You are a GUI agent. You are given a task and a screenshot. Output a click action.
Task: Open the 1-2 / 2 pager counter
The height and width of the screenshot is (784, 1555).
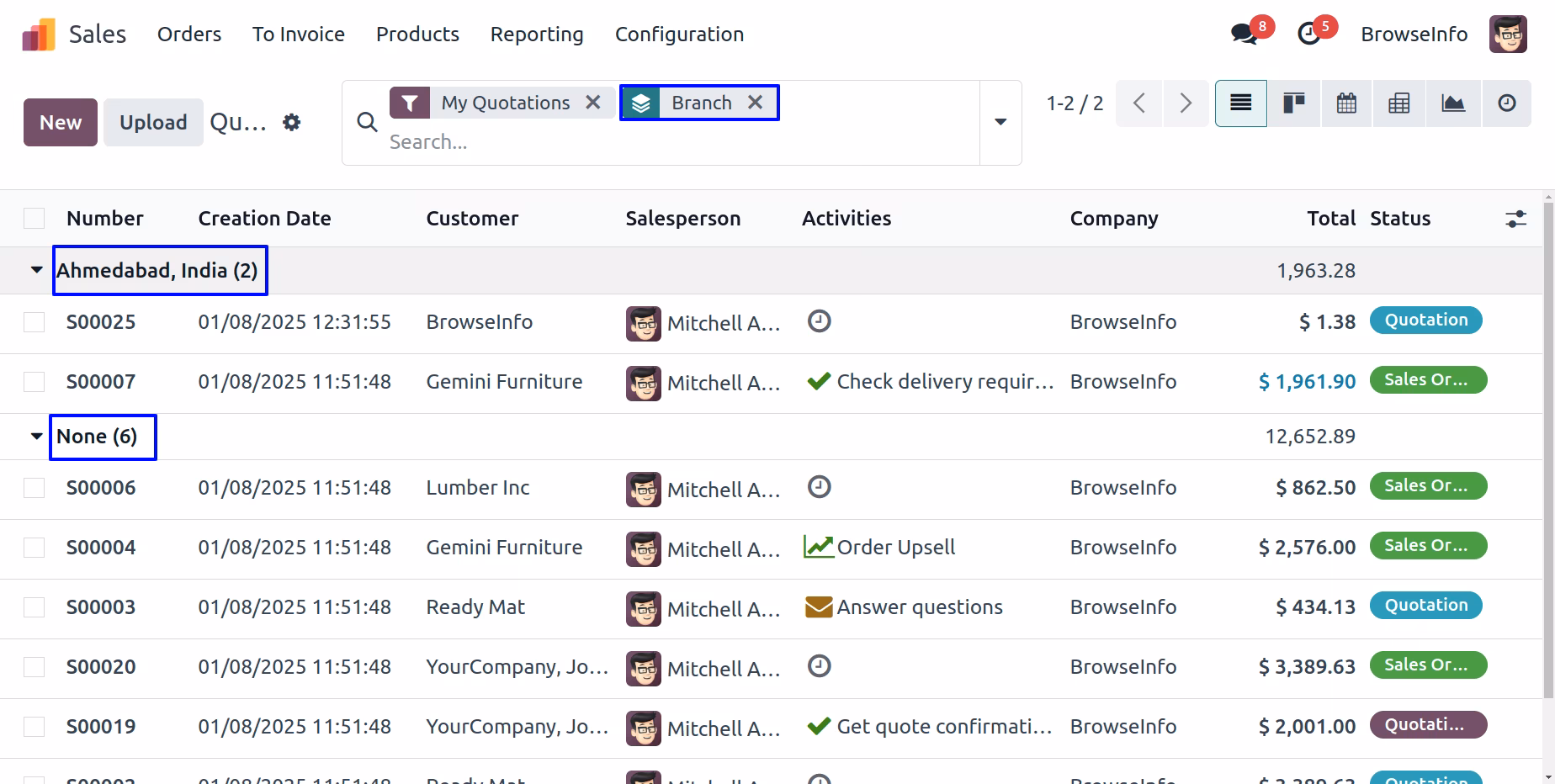click(x=1075, y=103)
